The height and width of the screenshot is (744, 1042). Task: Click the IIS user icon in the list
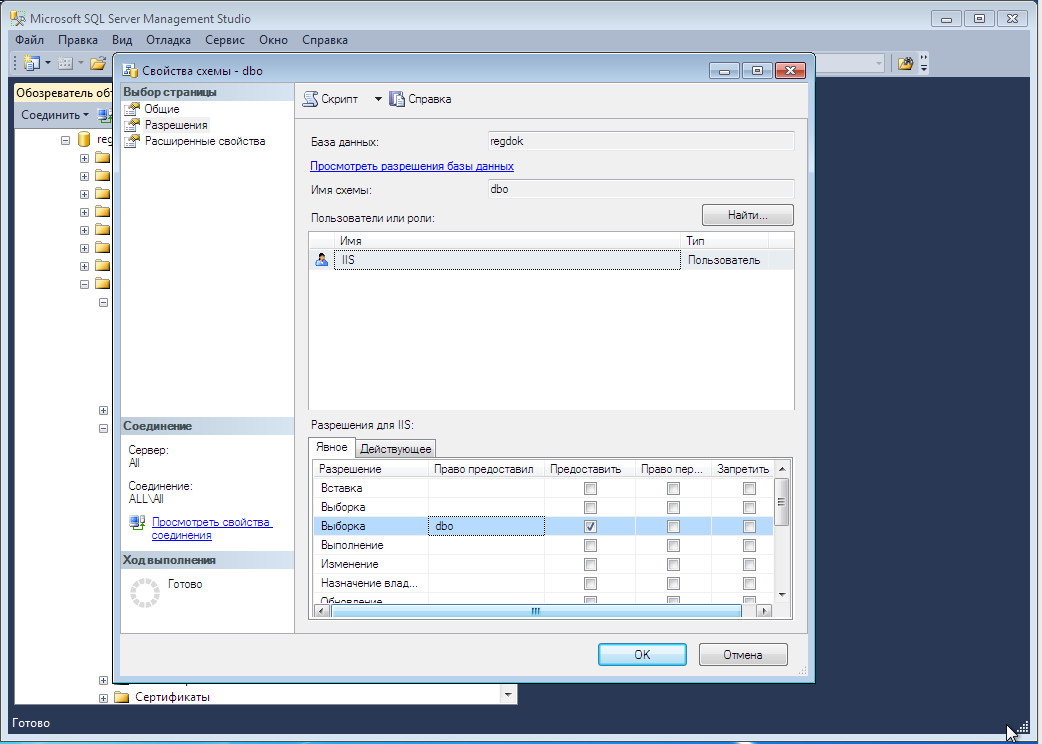322,260
